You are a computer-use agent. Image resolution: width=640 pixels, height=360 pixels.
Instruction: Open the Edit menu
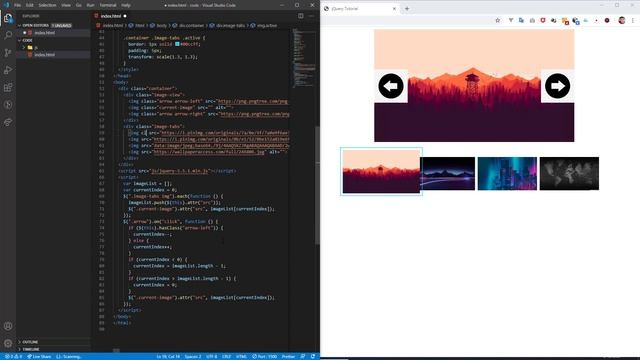30,5
